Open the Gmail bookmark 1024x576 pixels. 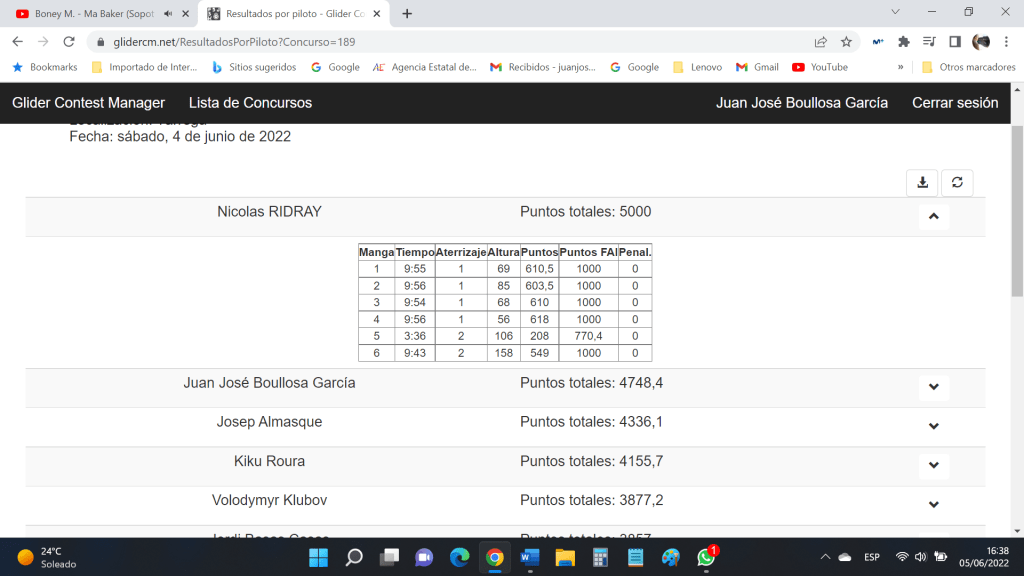[757, 67]
